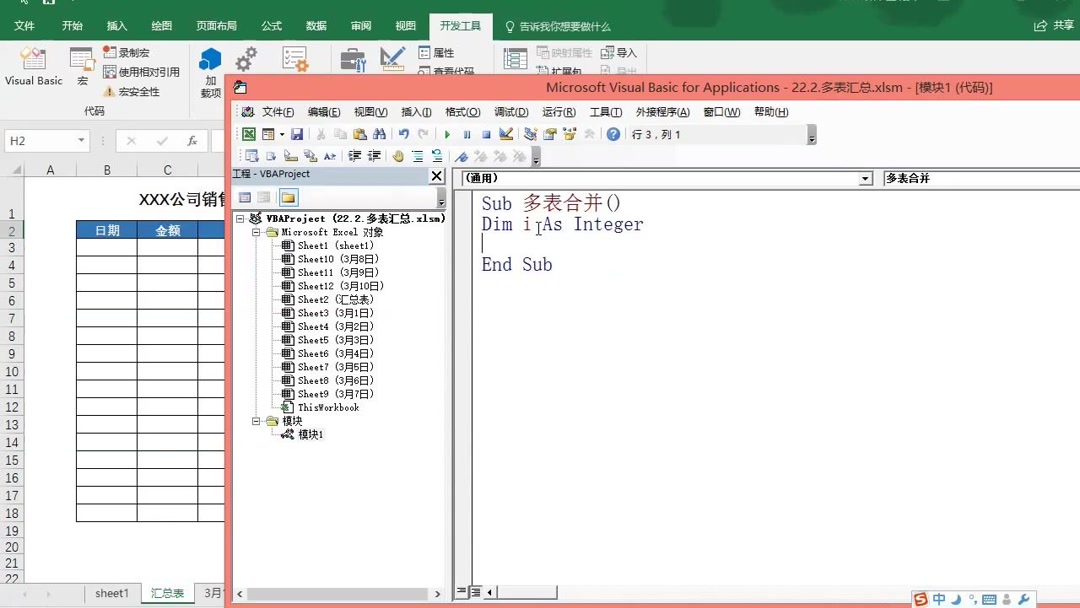Image resolution: width=1080 pixels, height=608 pixels.
Task: Click the Undo icon in the VBA editor
Action: tap(404, 134)
